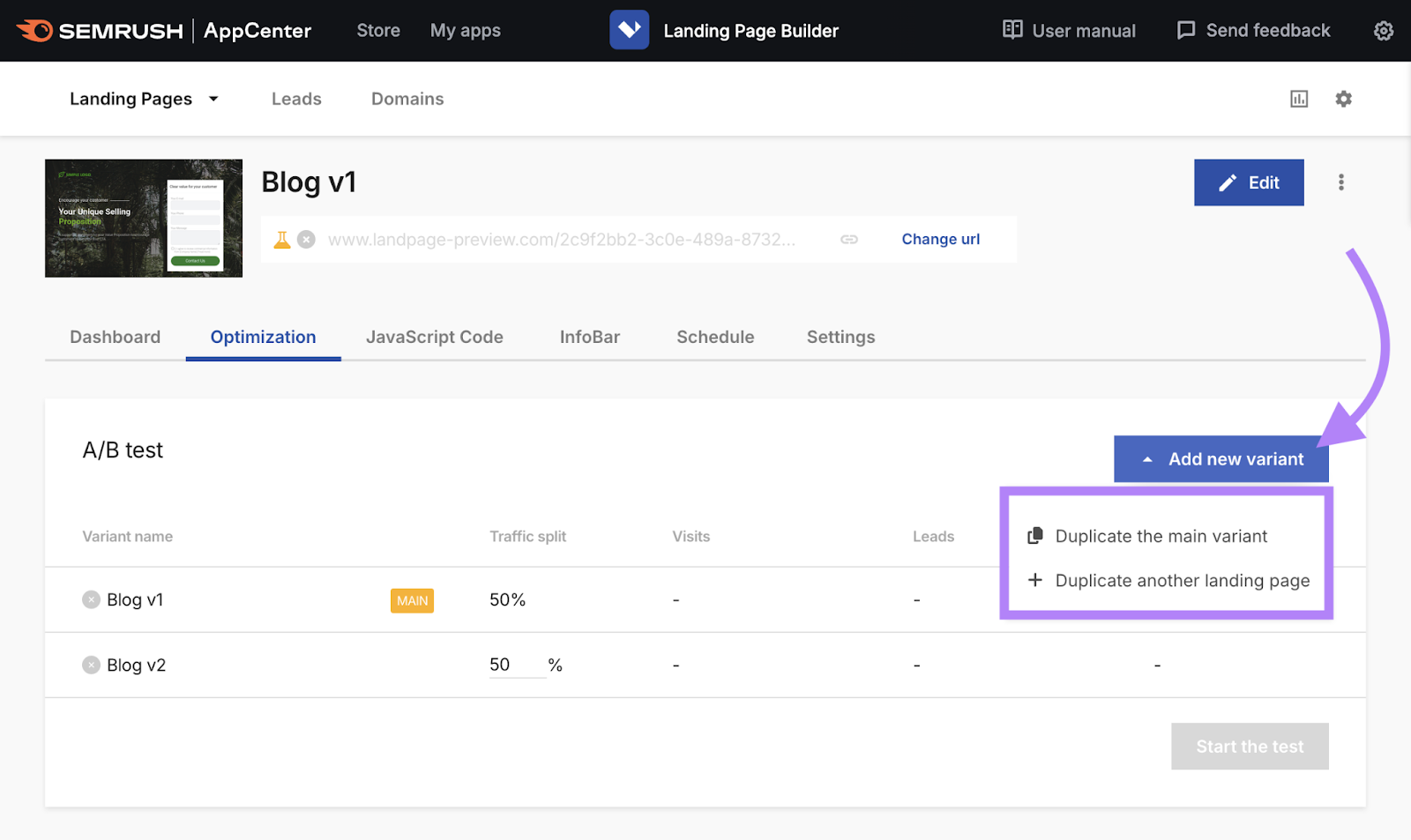The image size is (1411, 840).
Task: Click the Edit button for Blog v1
Action: [1248, 182]
